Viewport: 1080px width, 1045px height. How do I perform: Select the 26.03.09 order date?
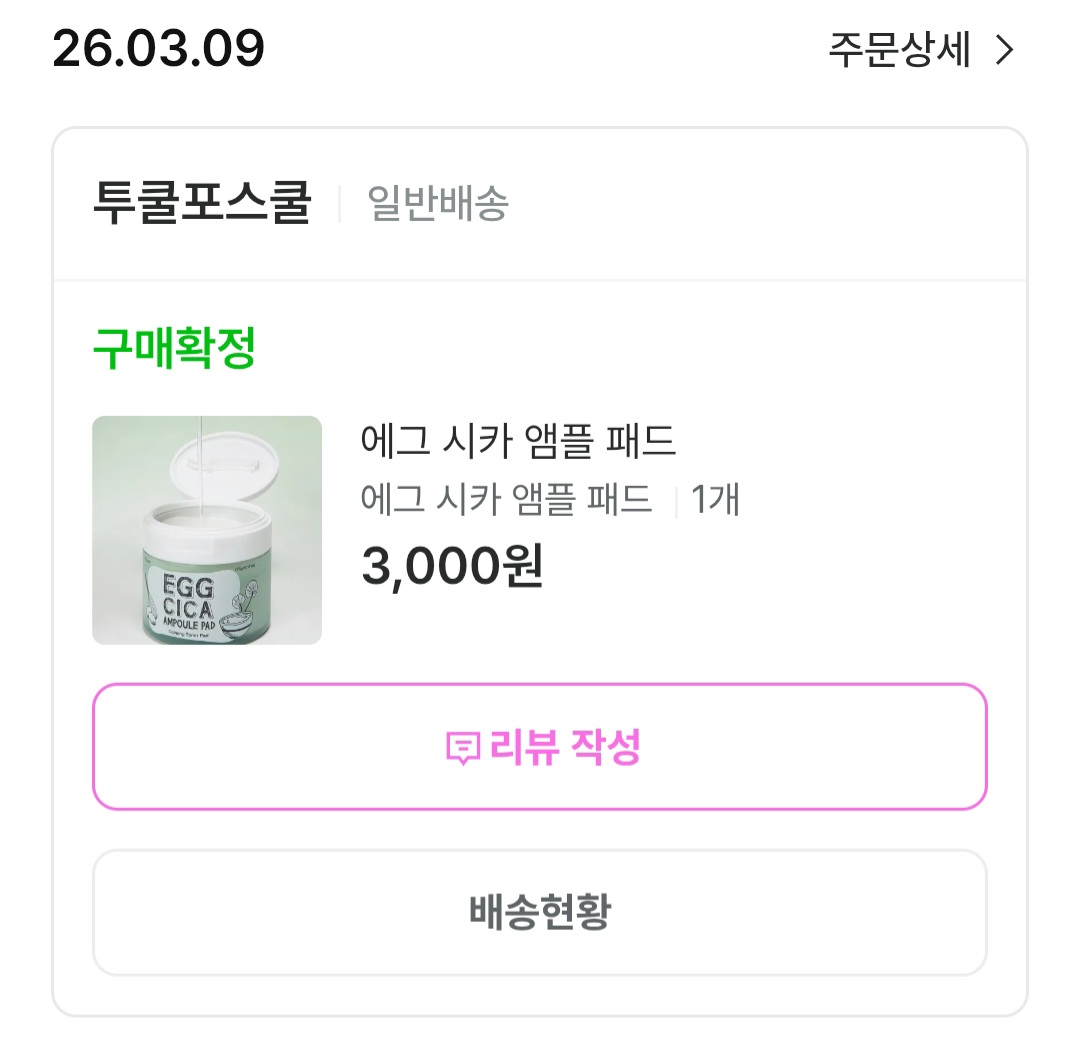[x=158, y=48]
